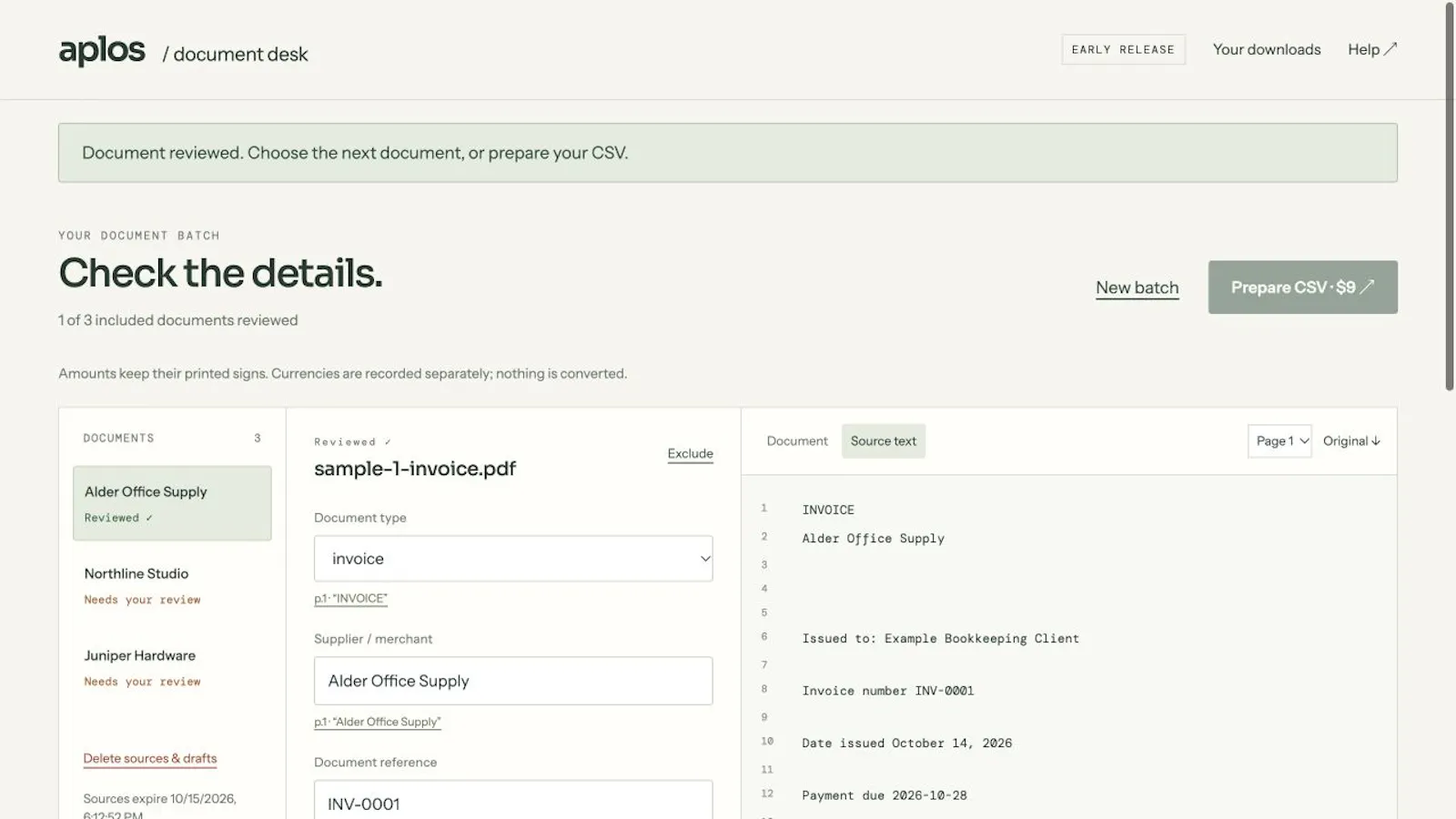Viewport: 1456px width, 819px height.
Task: Edit the Document reference field
Action: [x=513, y=800]
